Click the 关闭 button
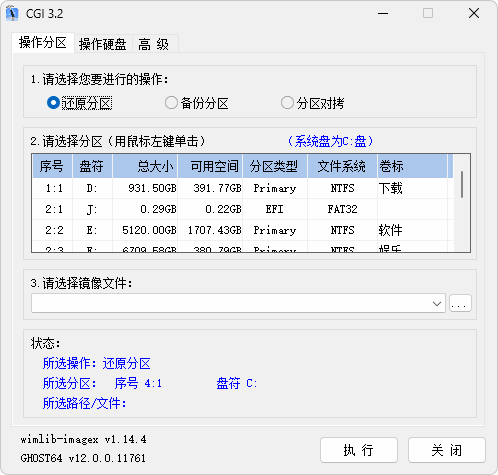 [x=447, y=450]
